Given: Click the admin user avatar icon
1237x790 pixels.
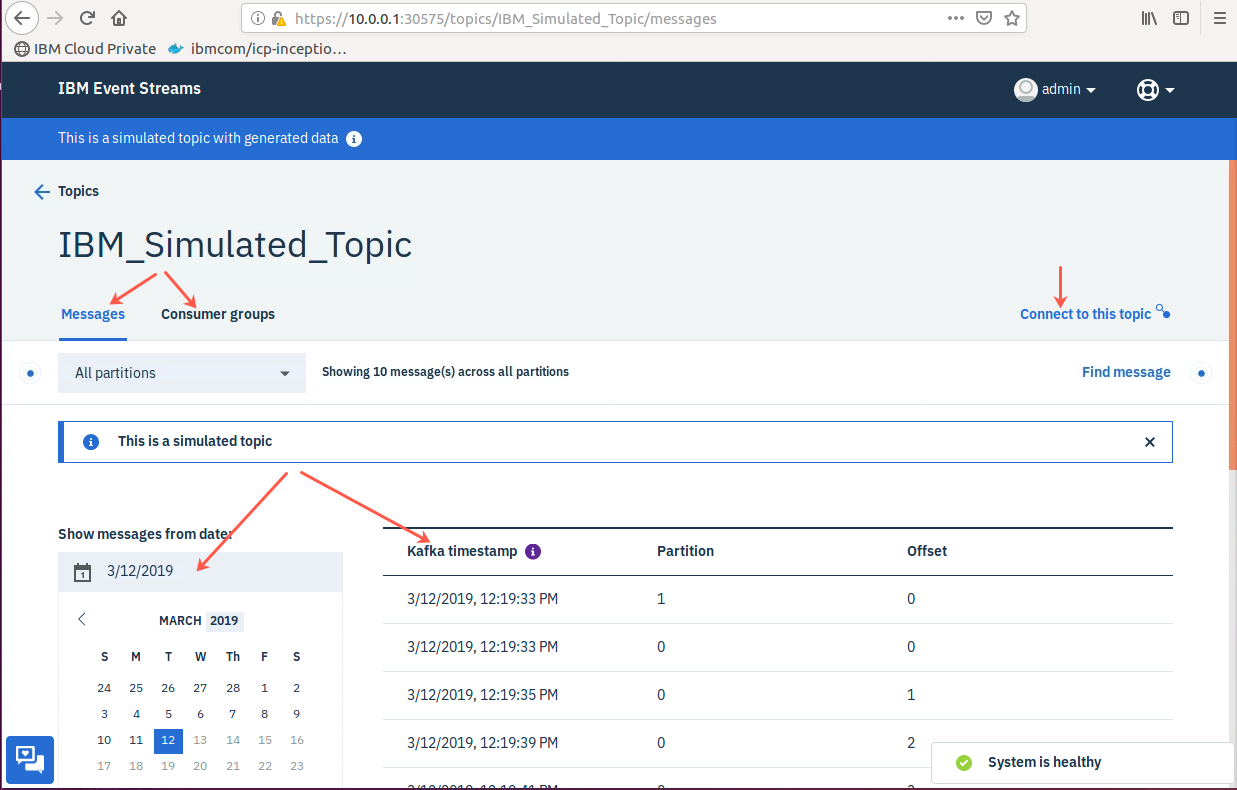Looking at the screenshot, I should [1025, 89].
